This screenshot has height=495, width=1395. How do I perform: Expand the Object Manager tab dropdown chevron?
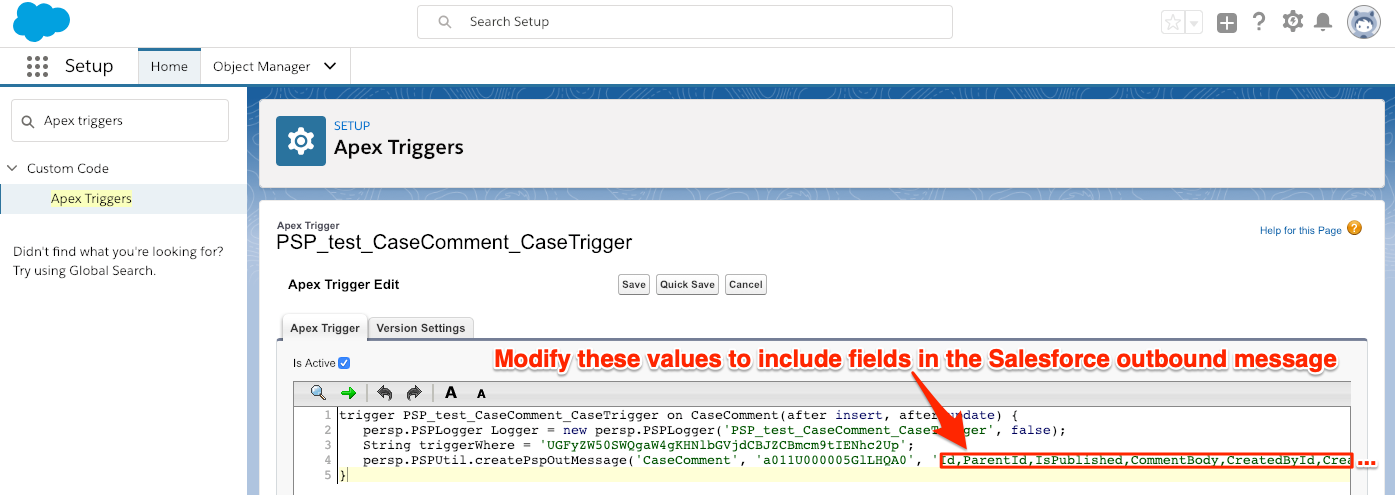(x=330, y=67)
